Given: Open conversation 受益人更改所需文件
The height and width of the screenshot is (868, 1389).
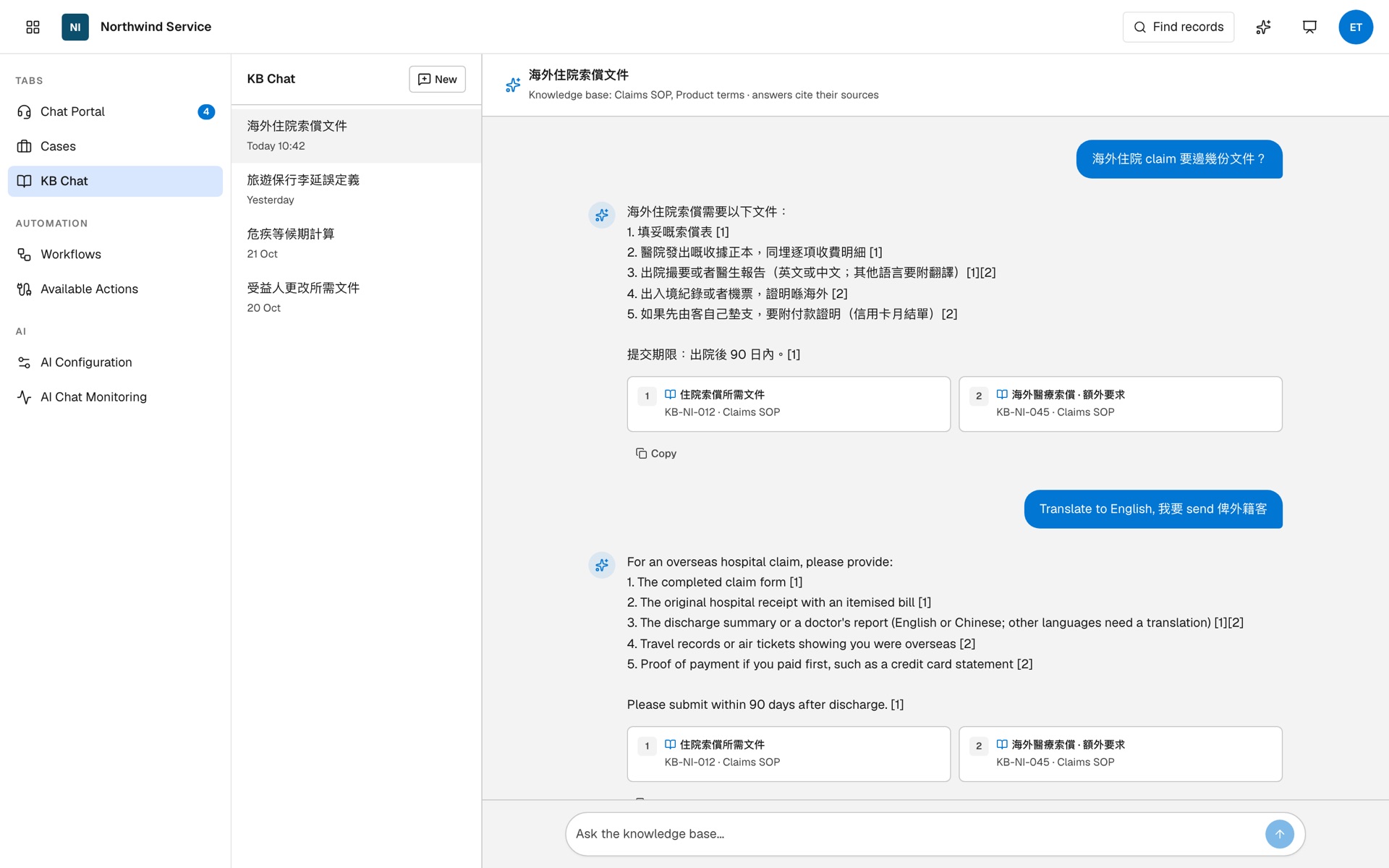Looking at the screenshot, I should click(x=356, y=297).
